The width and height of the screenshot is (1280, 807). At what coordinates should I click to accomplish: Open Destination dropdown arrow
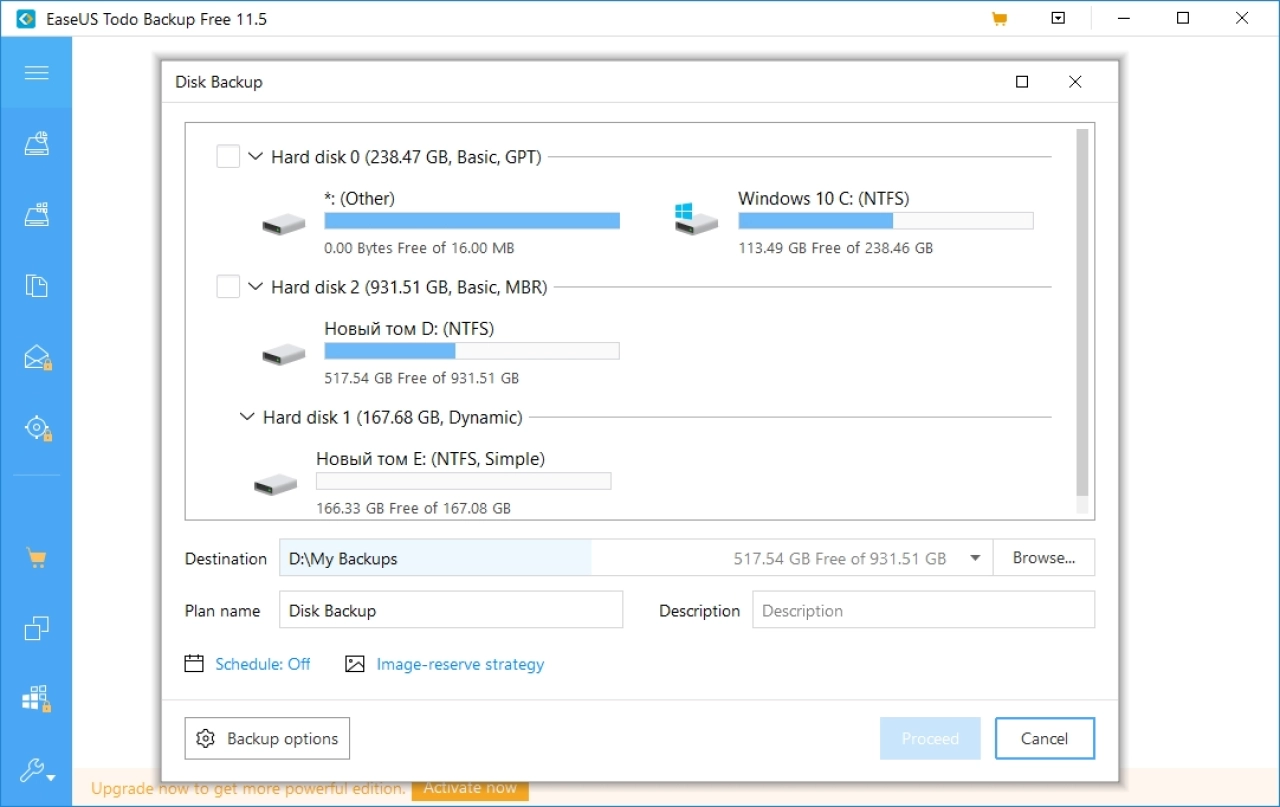point(975,558)
